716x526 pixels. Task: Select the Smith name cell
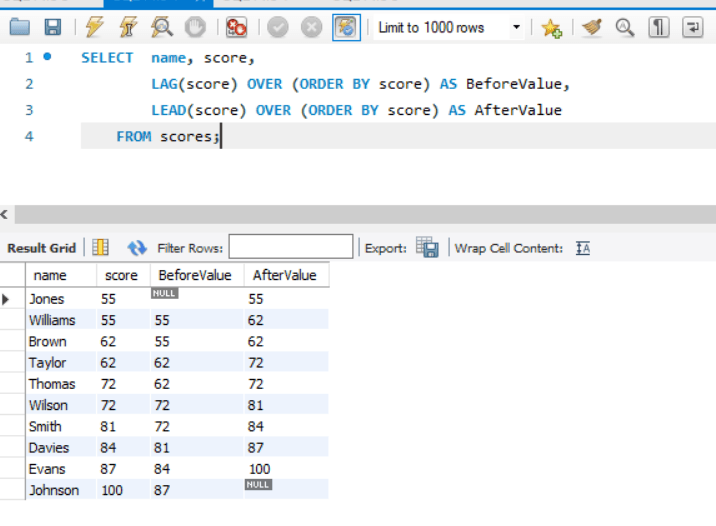point(61,426)
